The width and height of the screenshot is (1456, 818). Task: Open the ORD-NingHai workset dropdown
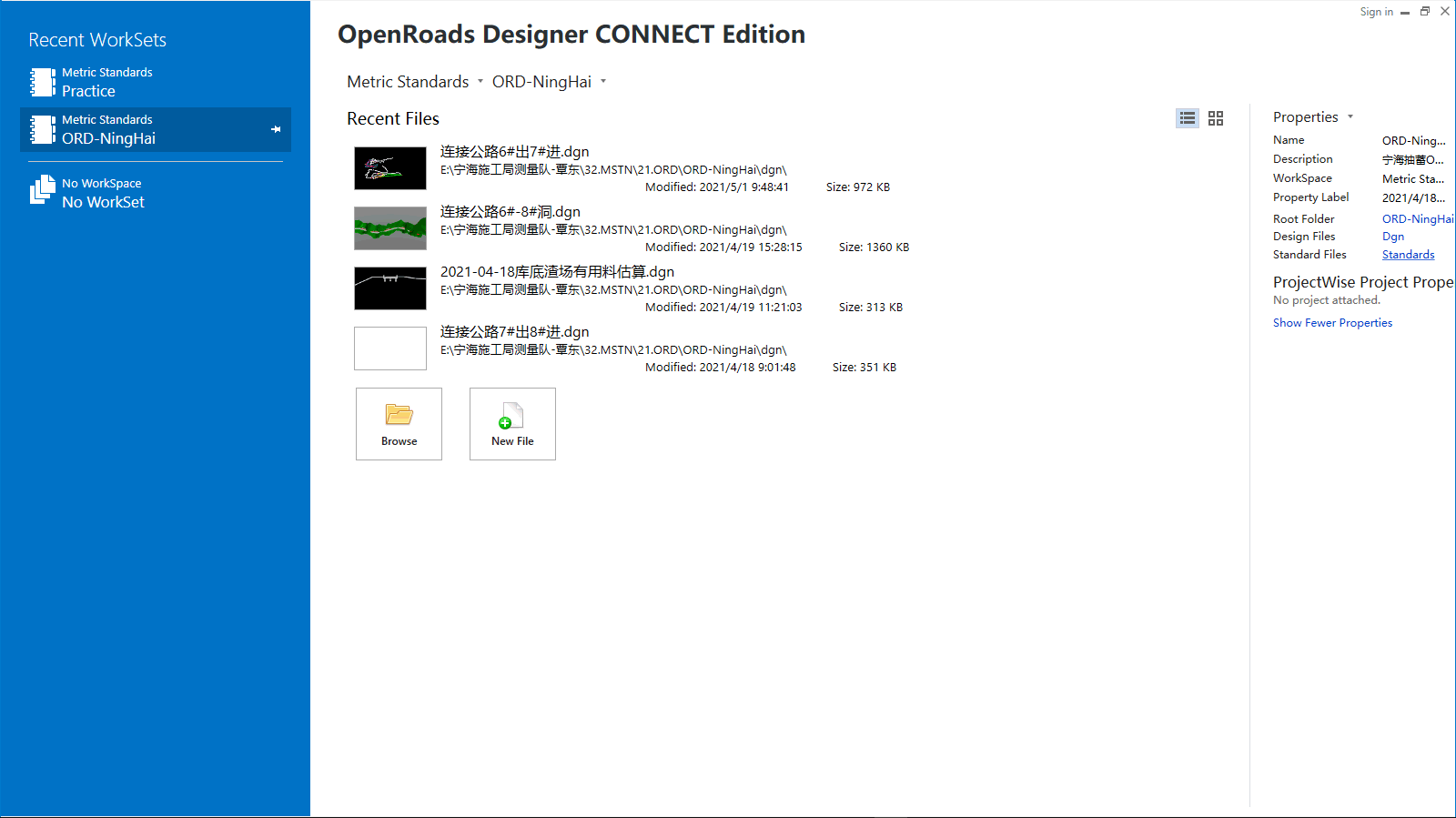point(603,82)
